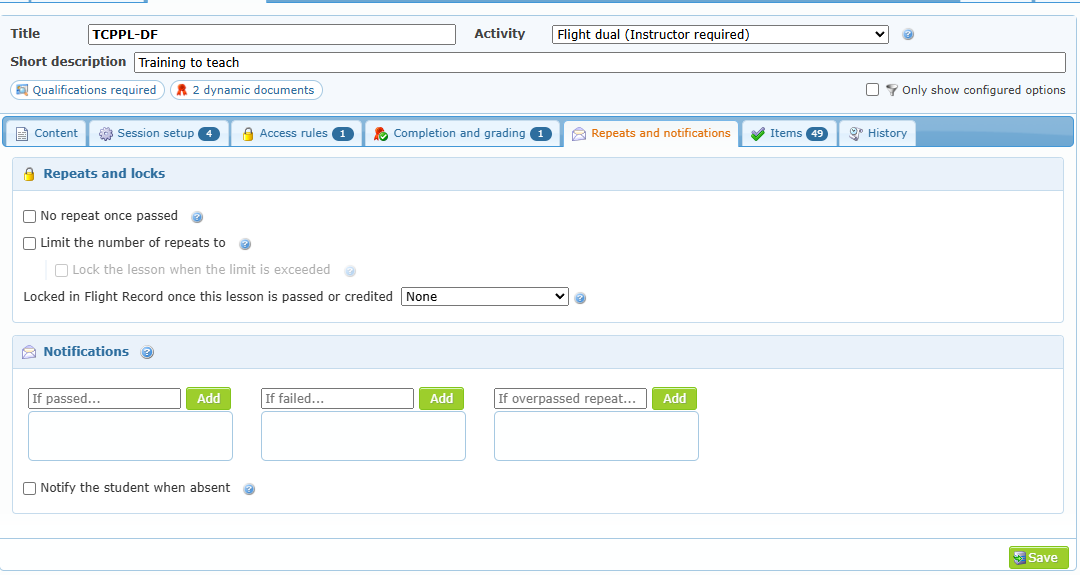Check Only show configured options box

pos(872,90)
